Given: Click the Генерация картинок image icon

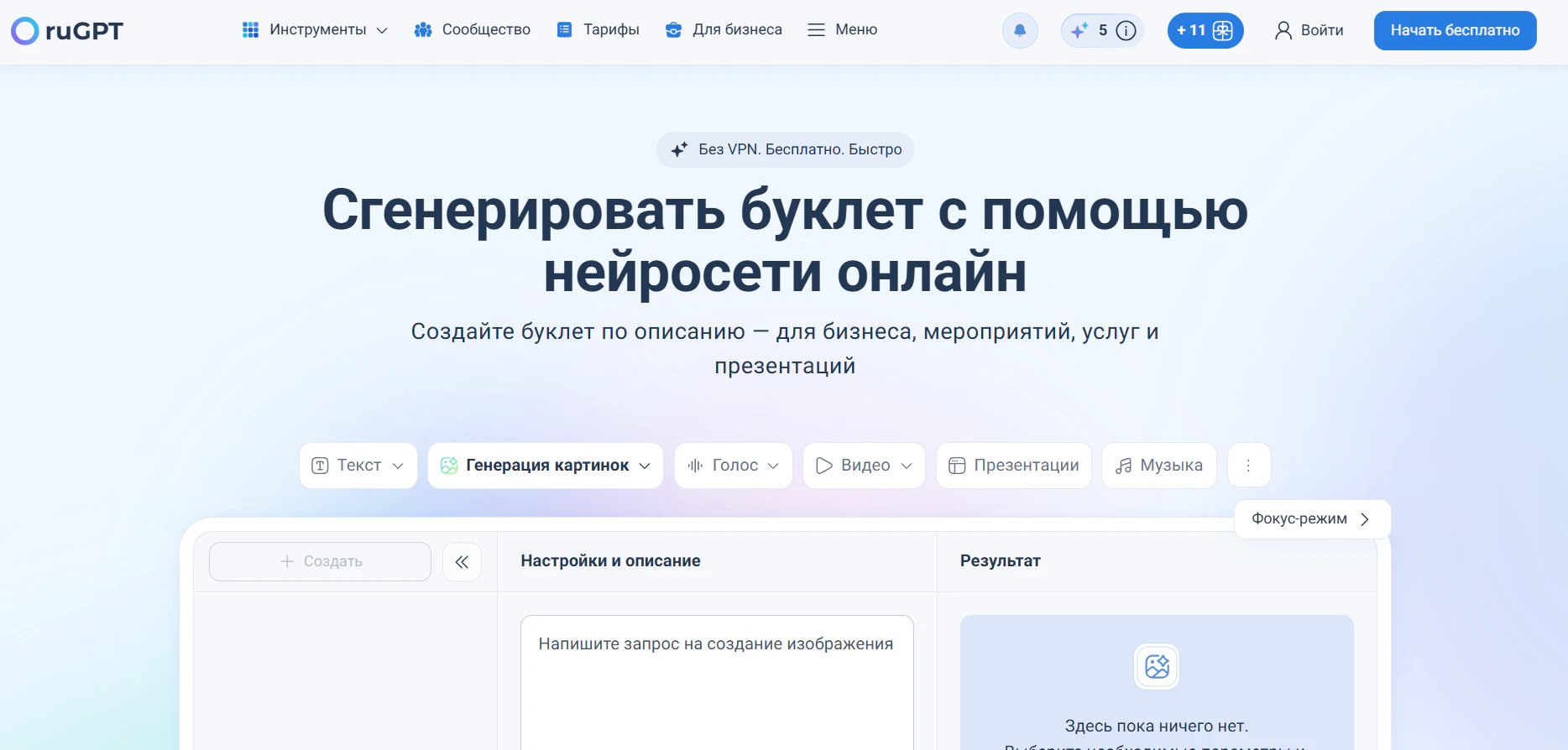Looking at the screenshot, I should (449, 466).
